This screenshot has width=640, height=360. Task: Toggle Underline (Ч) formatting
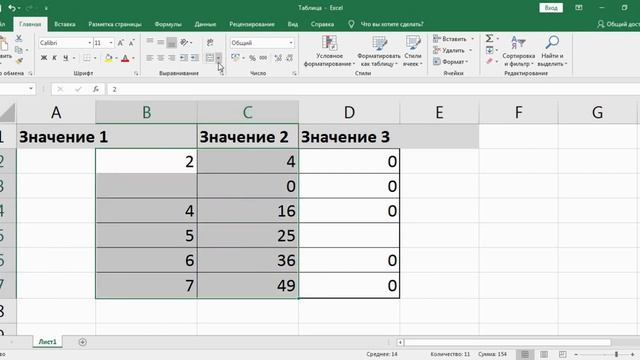coord(65,58)
